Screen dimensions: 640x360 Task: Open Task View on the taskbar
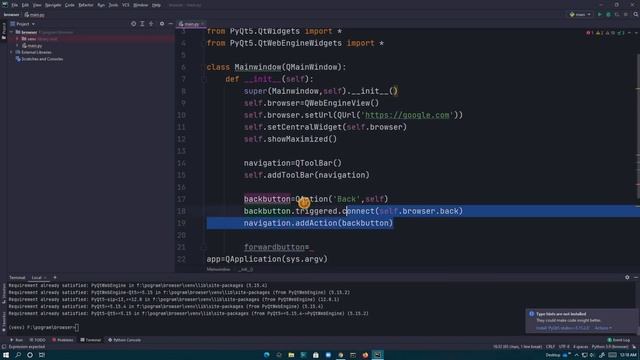42,355
